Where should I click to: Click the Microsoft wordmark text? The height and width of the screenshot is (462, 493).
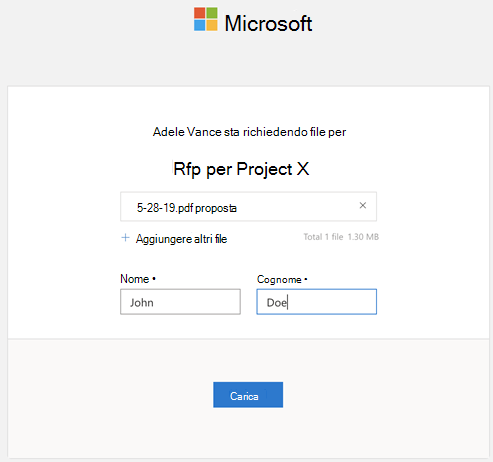[x=268, y=23]
